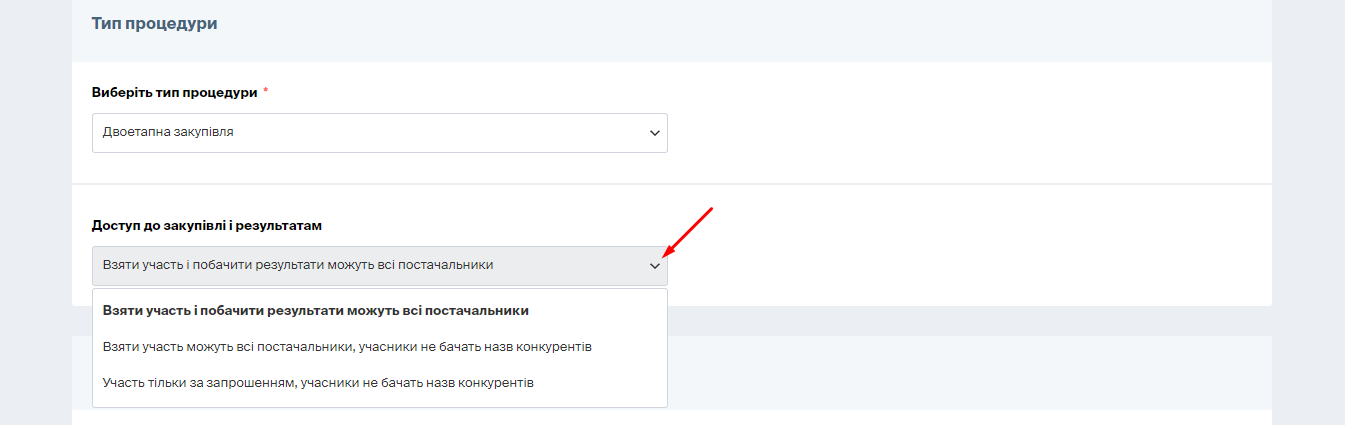Viewport: 1345px width, 425px height.
Task: Open the "Двоетапна закупівля" dropdown
Action: pyautogui.click(x=379, y=133)
